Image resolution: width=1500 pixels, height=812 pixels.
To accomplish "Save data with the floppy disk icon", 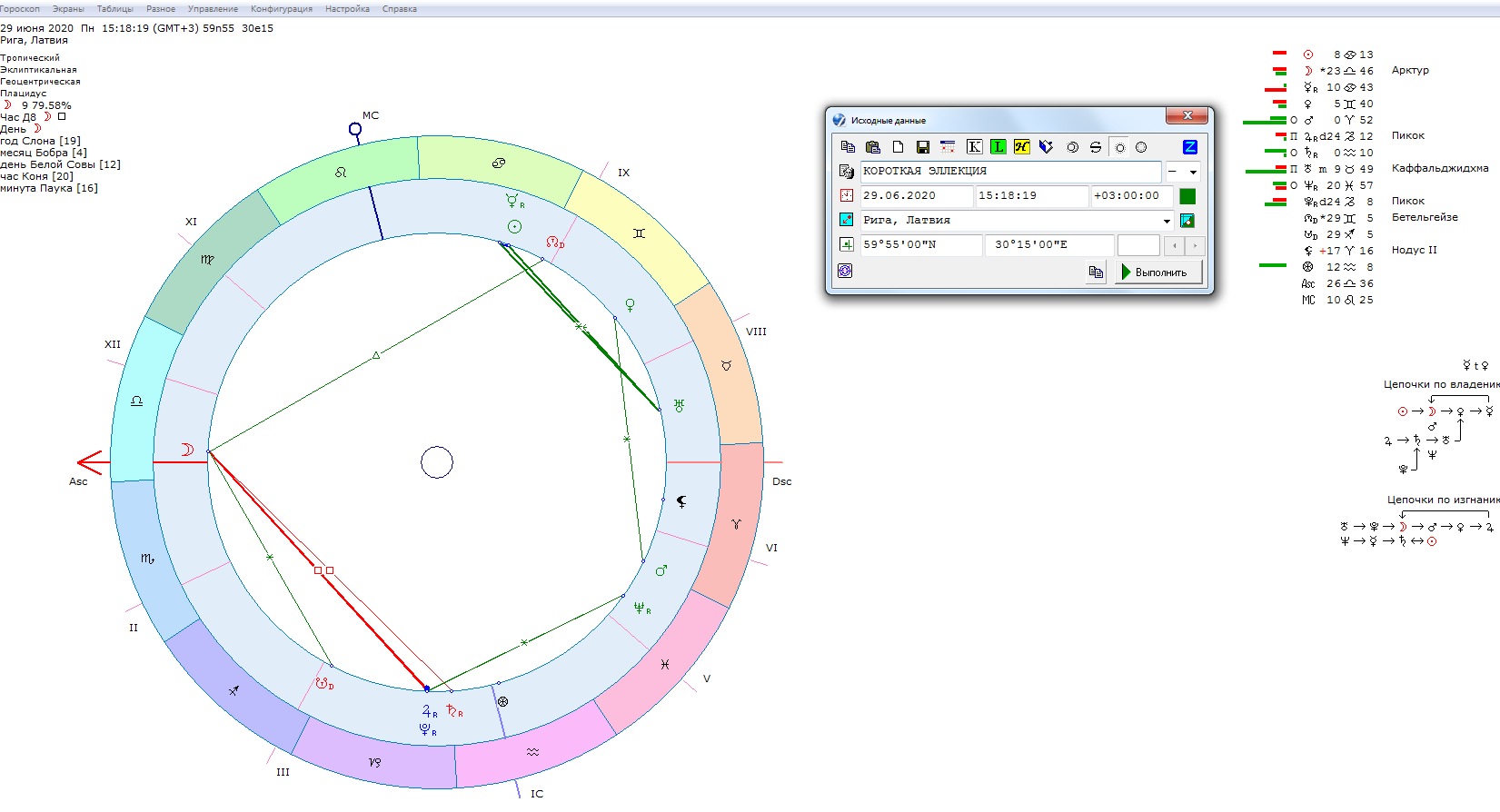I will coord(922,147).
